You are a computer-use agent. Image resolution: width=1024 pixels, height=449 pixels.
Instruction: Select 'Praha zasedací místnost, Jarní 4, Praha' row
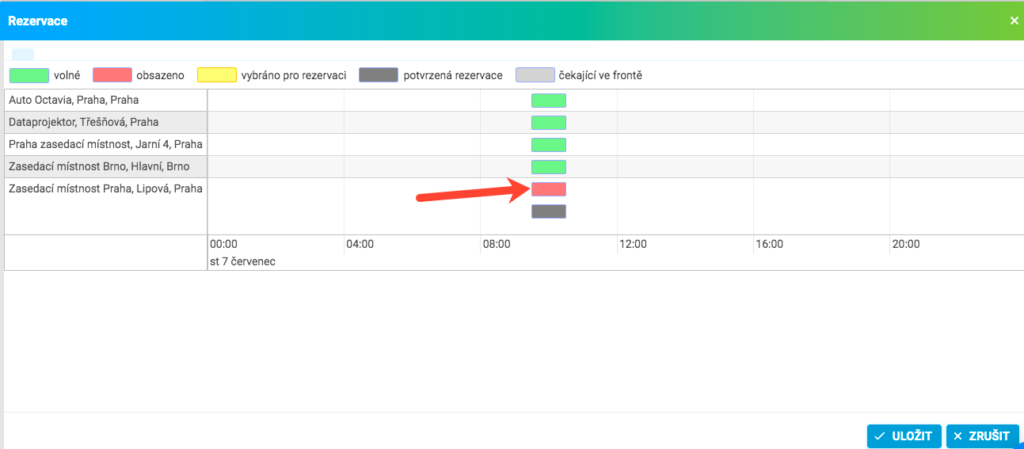click(x=106, y=145)
